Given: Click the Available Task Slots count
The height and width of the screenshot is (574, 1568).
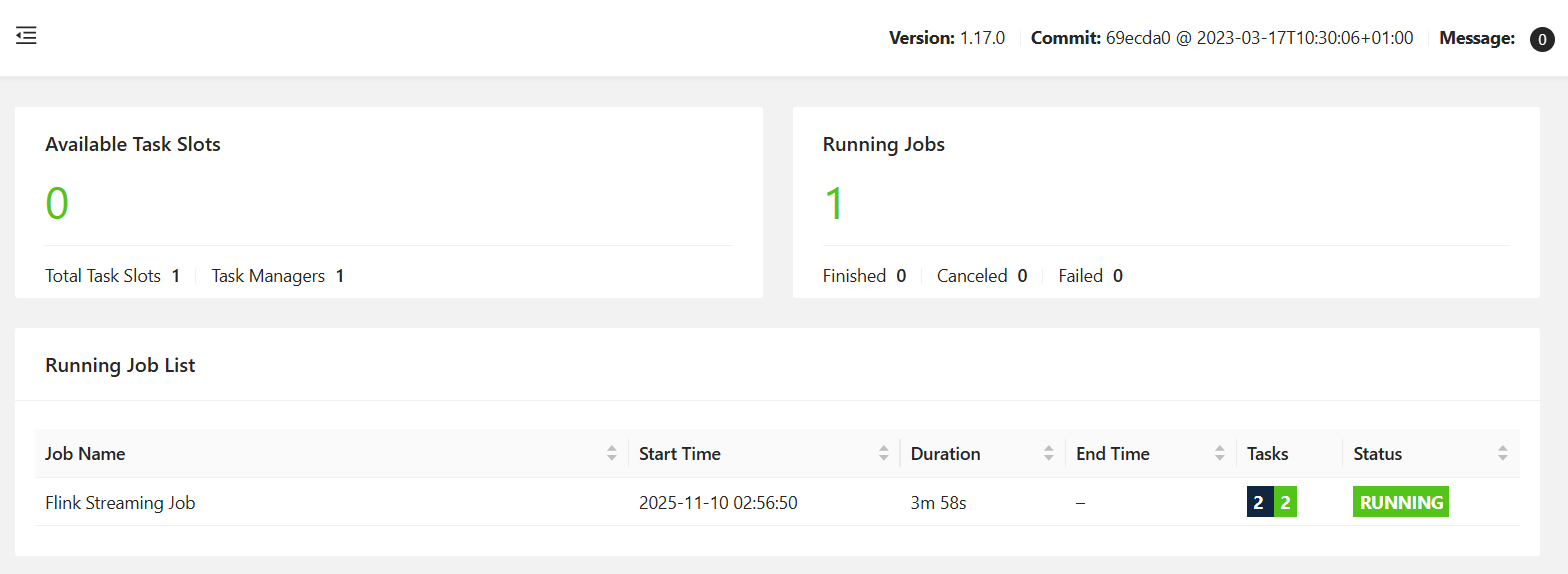Looking at the screenshot, I should pyautogui.click(x=57, y=204).
